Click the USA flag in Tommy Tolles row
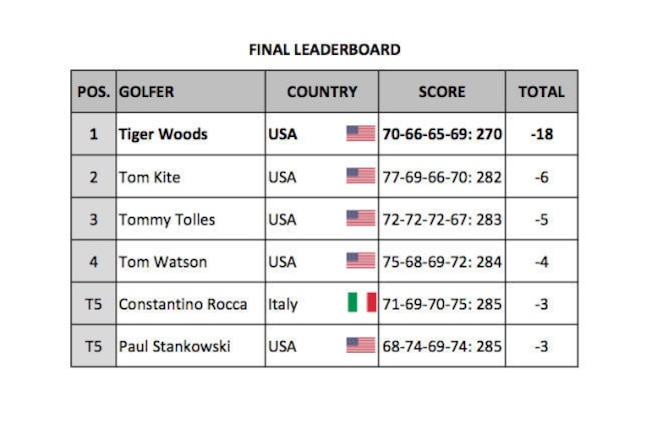This screenshot has height=433, width=650. click(361, 218)
